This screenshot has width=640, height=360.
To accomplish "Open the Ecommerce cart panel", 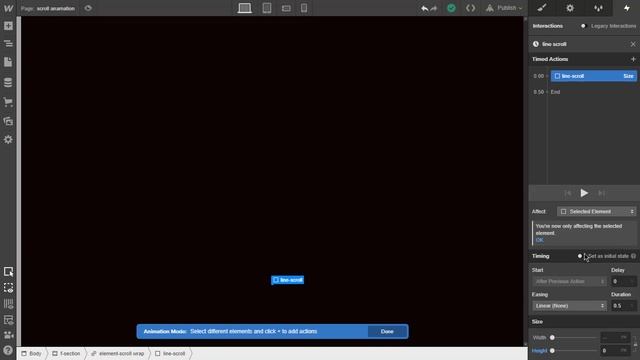I will [x=8, y=102].
